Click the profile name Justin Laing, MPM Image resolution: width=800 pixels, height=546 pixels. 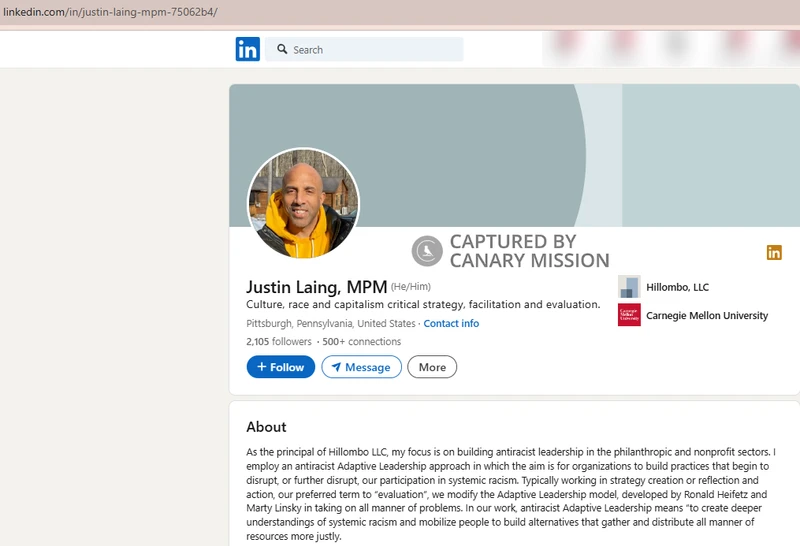pyautogui.click(x=316, y=287)
